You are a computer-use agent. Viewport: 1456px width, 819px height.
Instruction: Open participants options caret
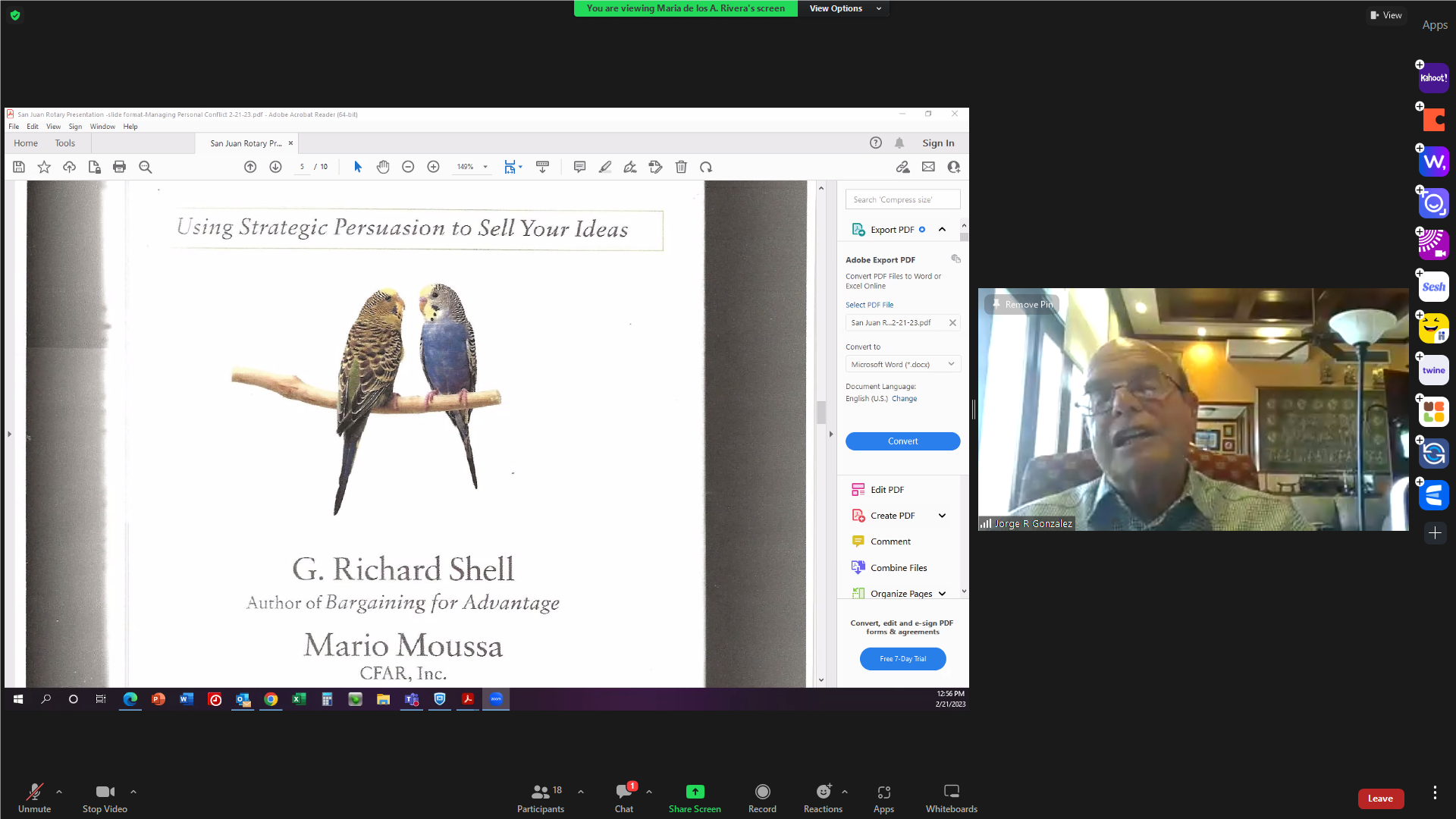[x=581, y=792]
